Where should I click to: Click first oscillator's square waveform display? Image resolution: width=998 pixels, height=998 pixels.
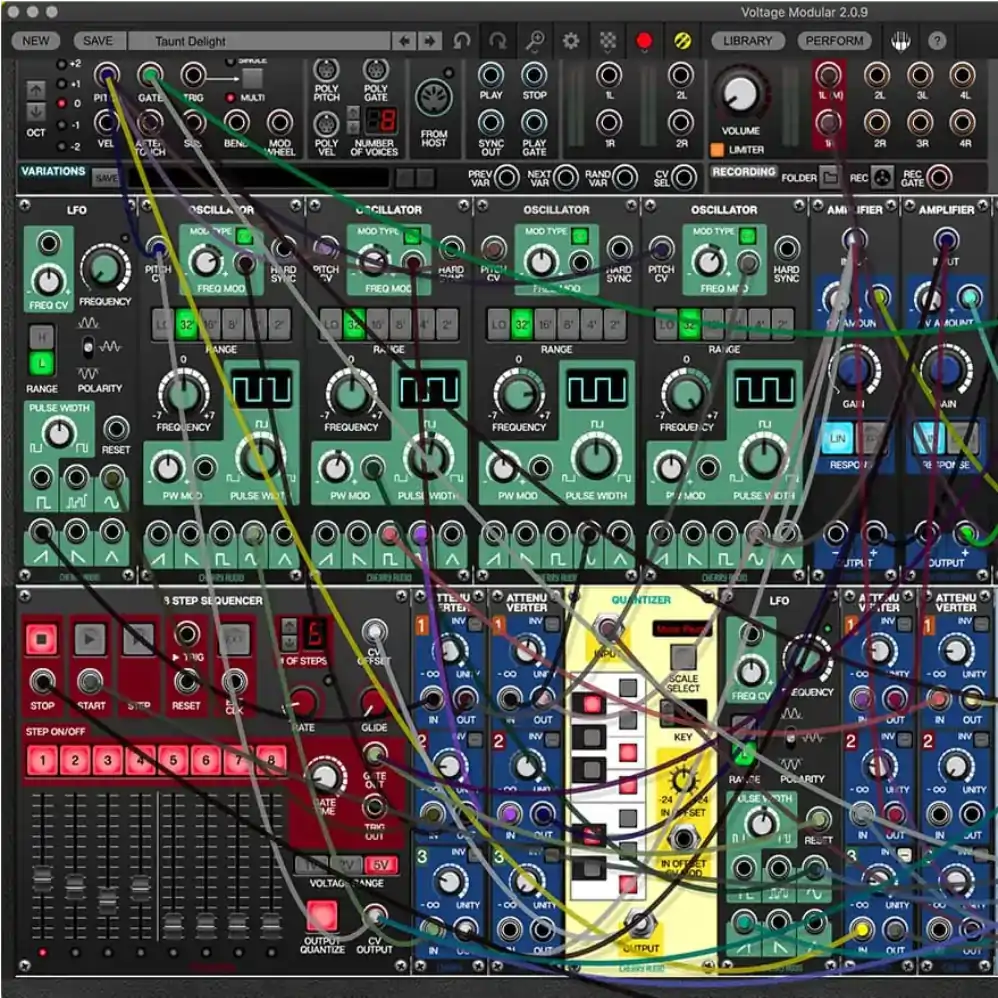(x=261, y=390)
